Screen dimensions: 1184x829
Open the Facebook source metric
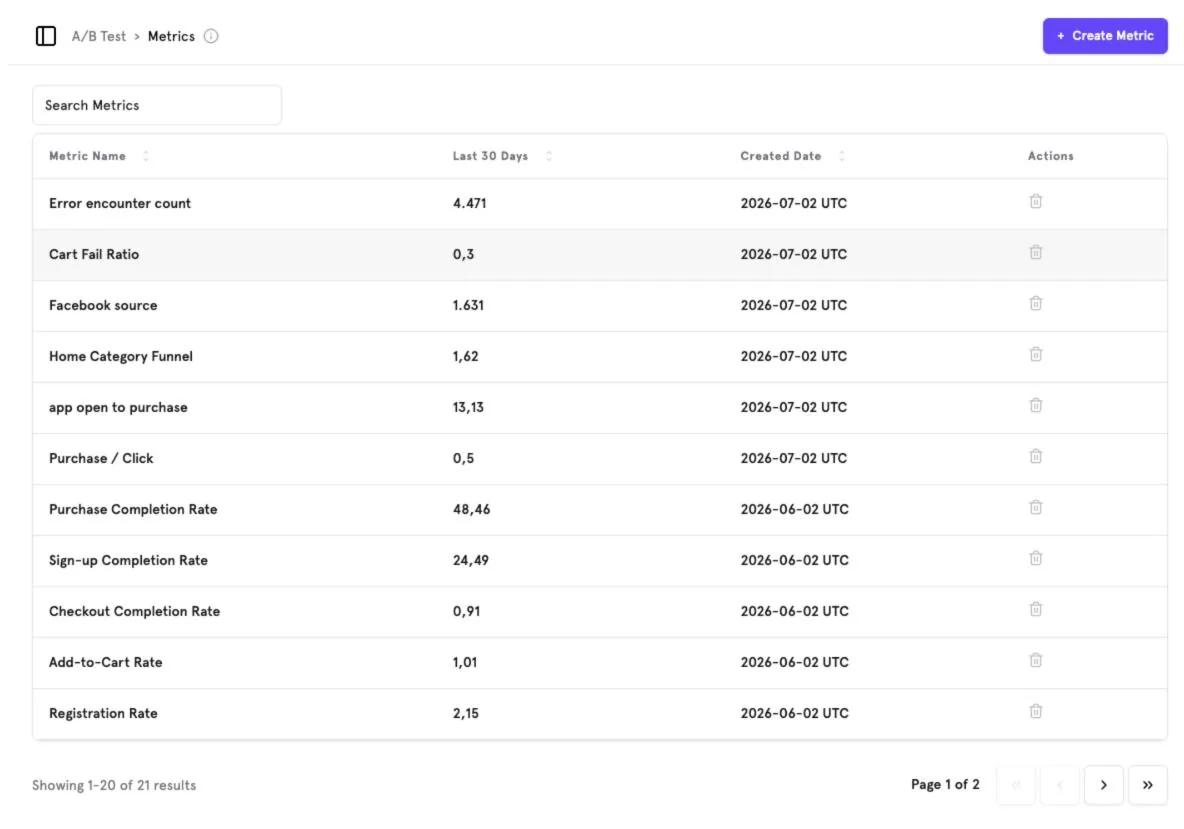[103, 305]
